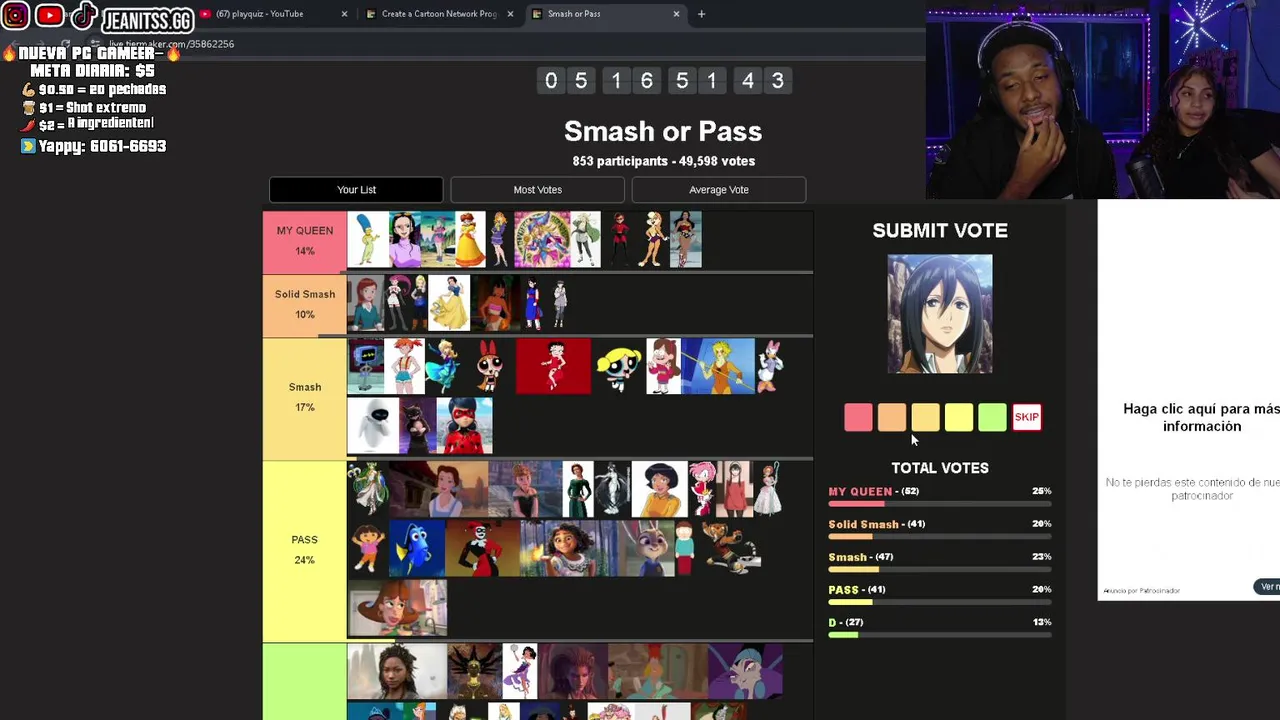Image resolution: width=1280 pixels, height=720 pixels.
Task: Select Blossom Powerpuff thumbnail in Smash tier
Action: [489, 366]
